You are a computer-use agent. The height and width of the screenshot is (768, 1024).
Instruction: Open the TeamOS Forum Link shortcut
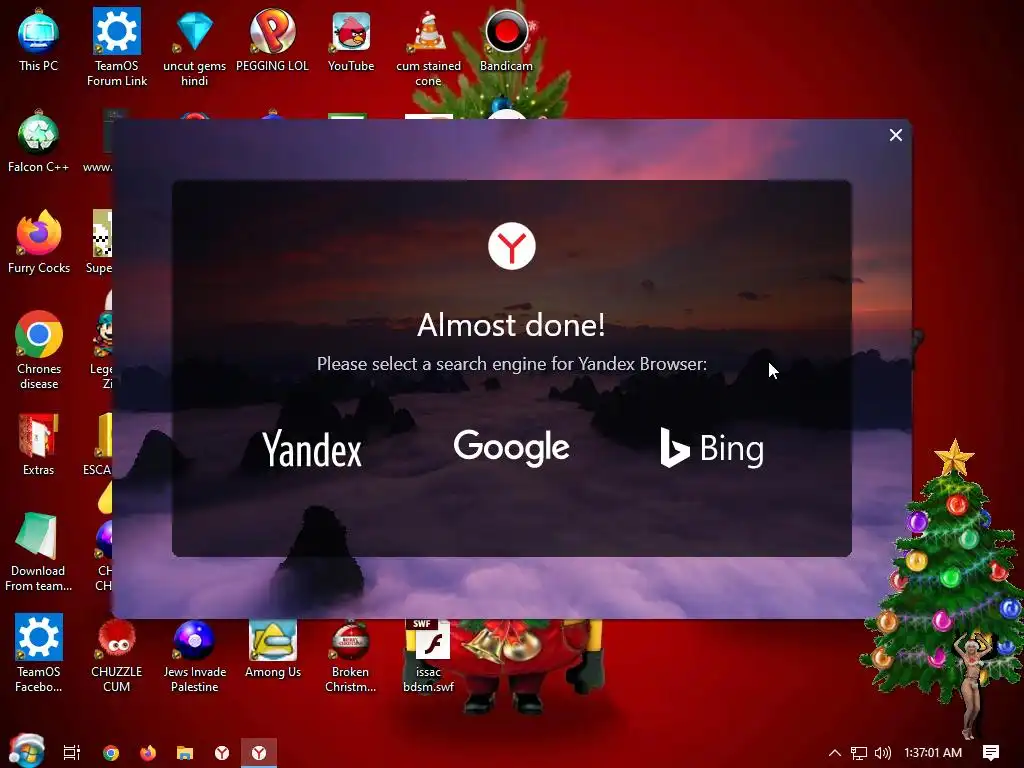[117, 47]
